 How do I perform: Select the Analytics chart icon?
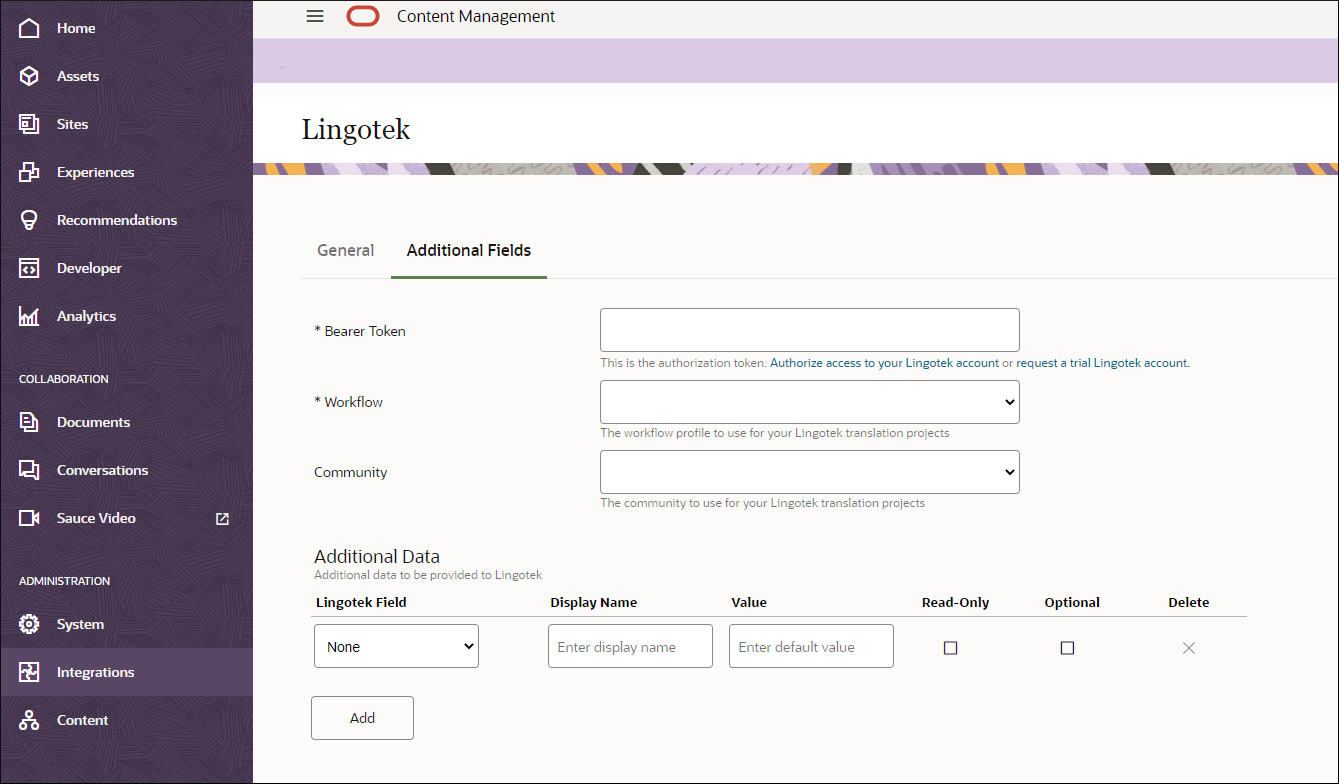(29, 316)
